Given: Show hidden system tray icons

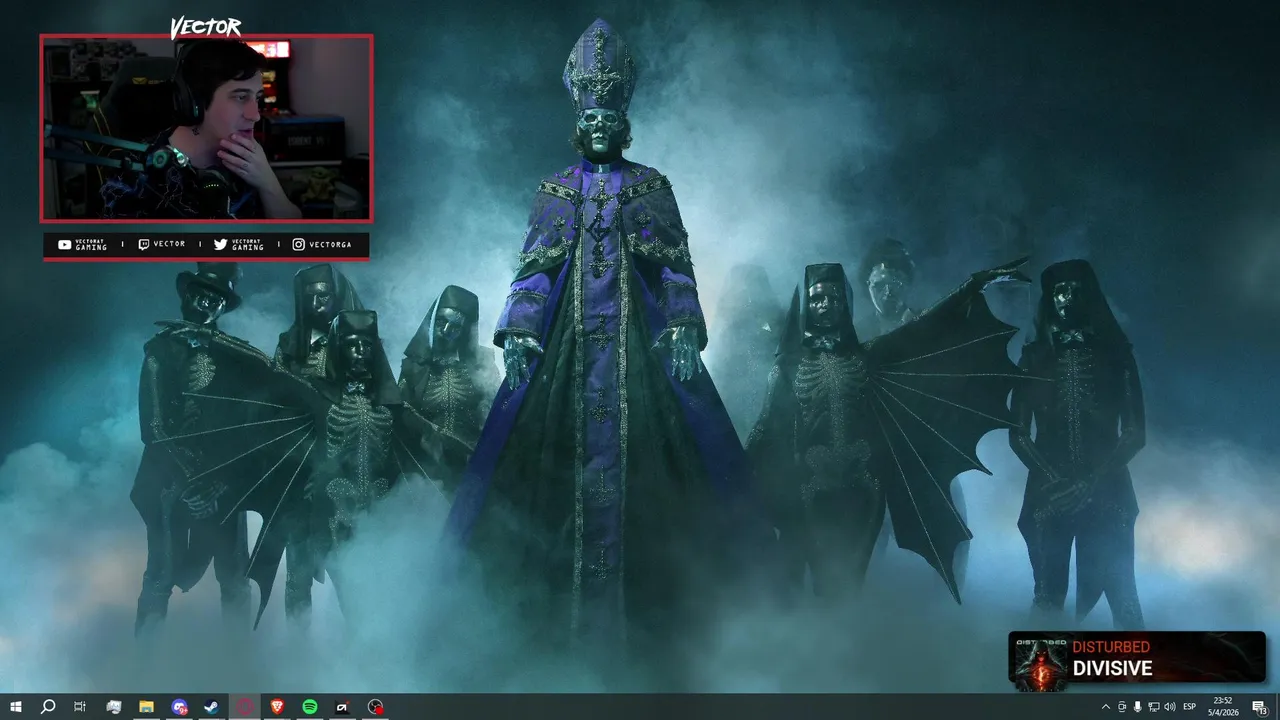Looking at the screenshot, I should click(1105, 707).
